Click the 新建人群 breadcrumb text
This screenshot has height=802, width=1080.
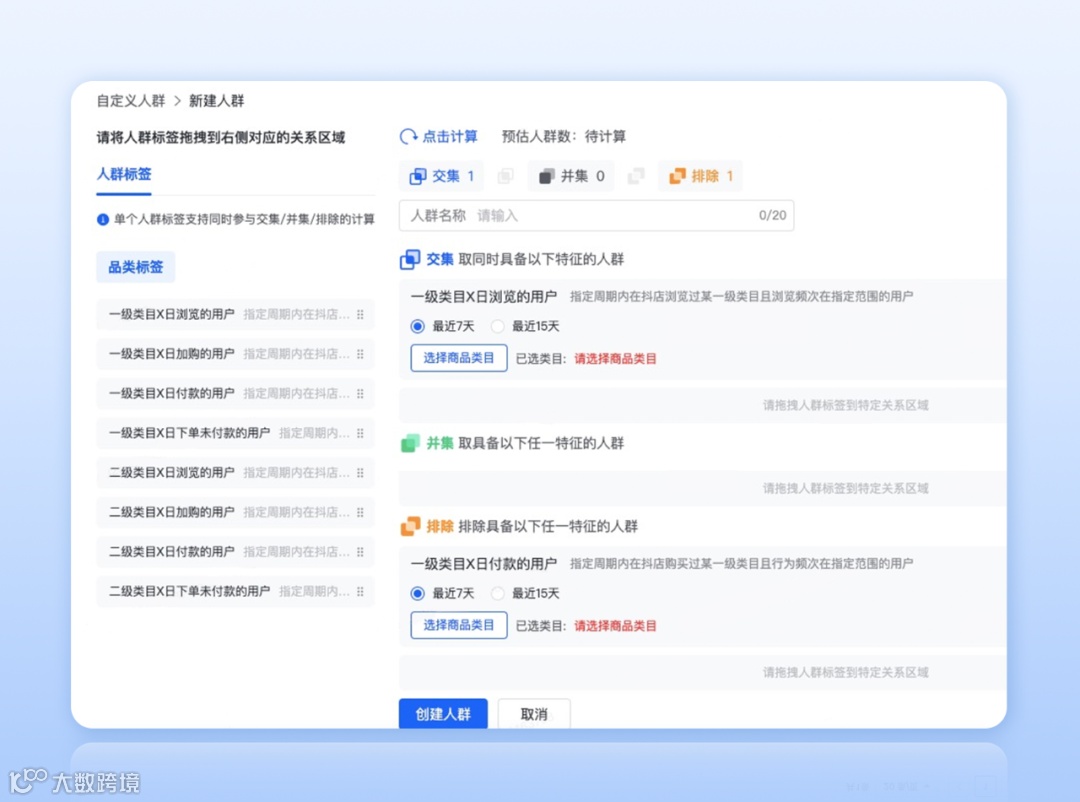[216, 101]
